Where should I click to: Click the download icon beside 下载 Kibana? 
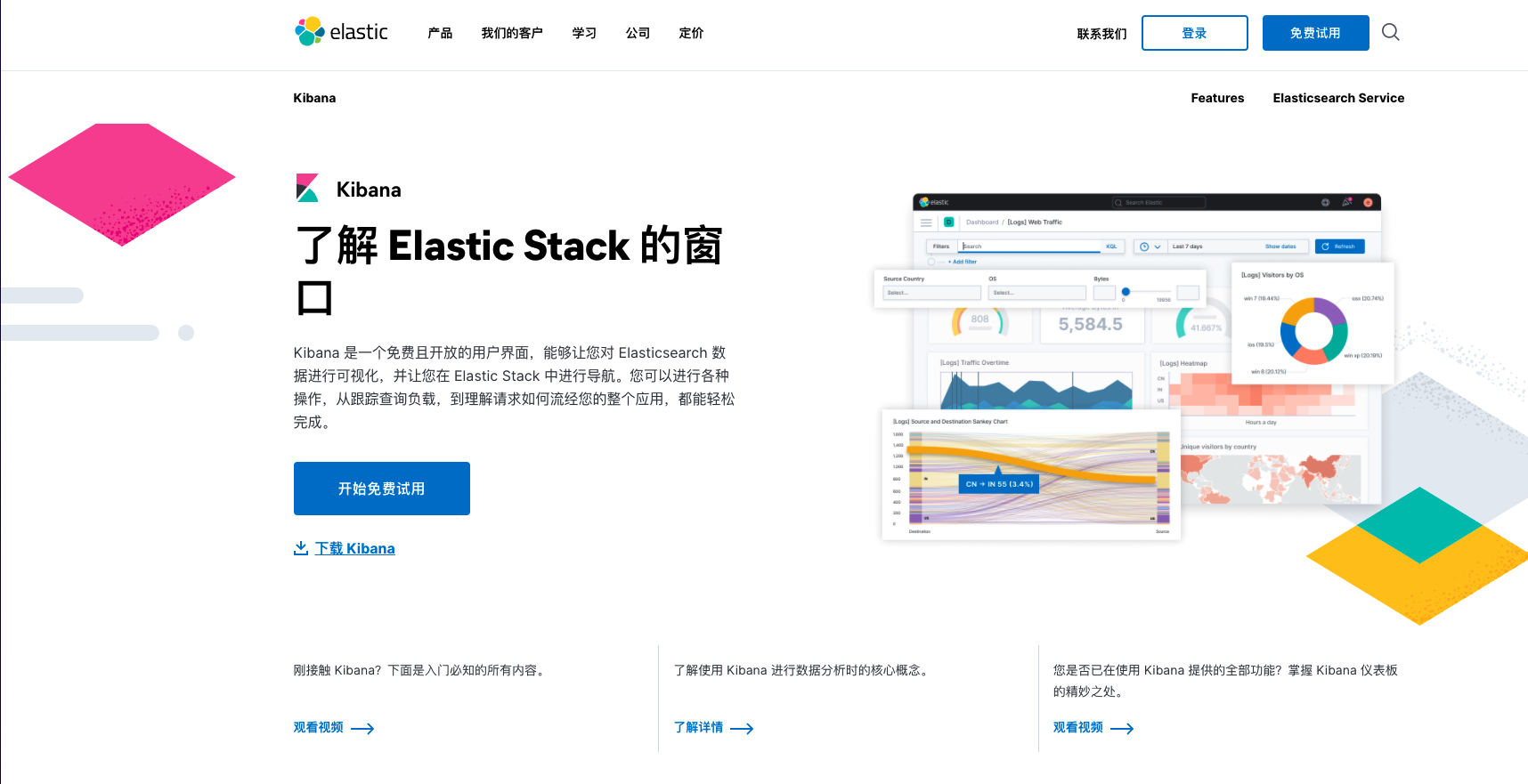pyautogui.click(x=301, y=548)
